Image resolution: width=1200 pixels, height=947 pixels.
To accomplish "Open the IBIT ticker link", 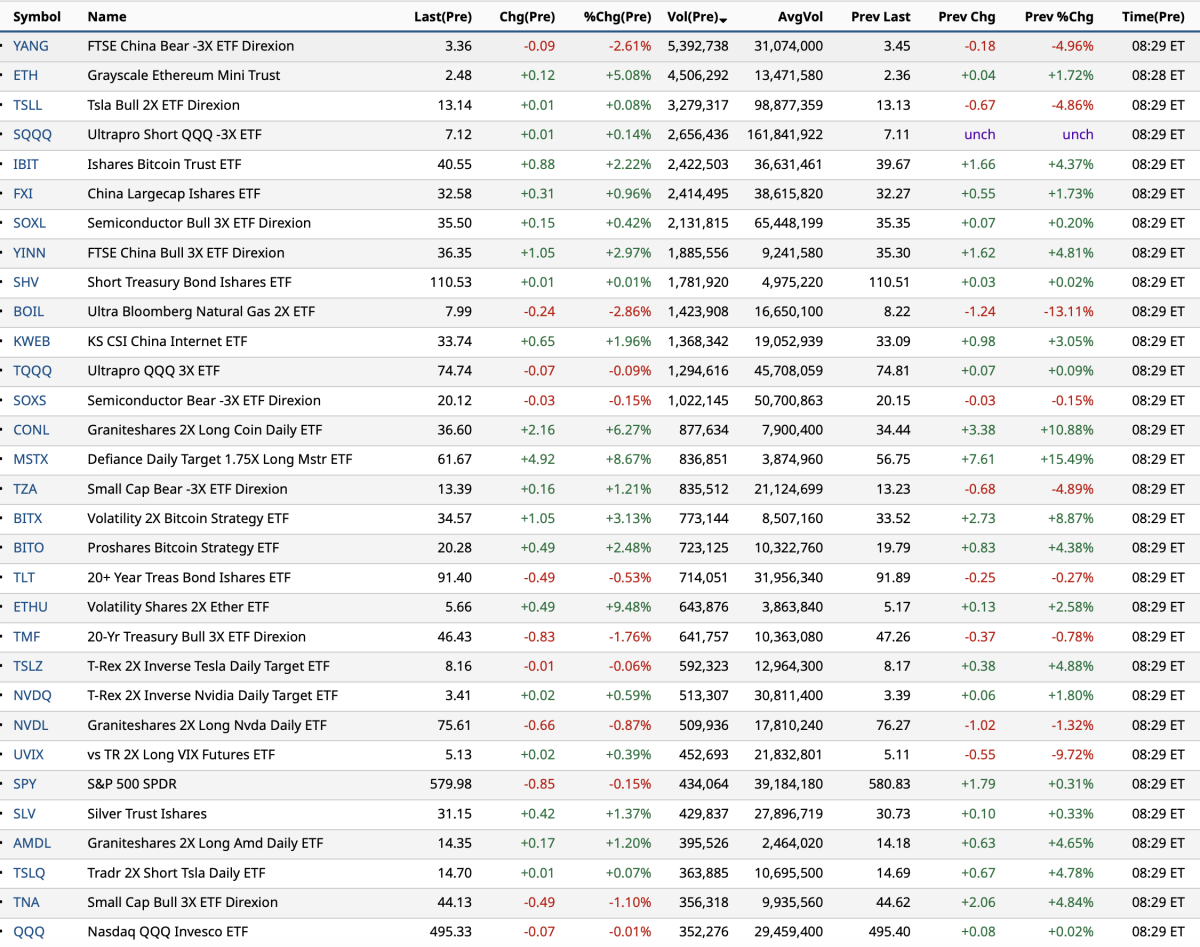I will pos(26,164).
